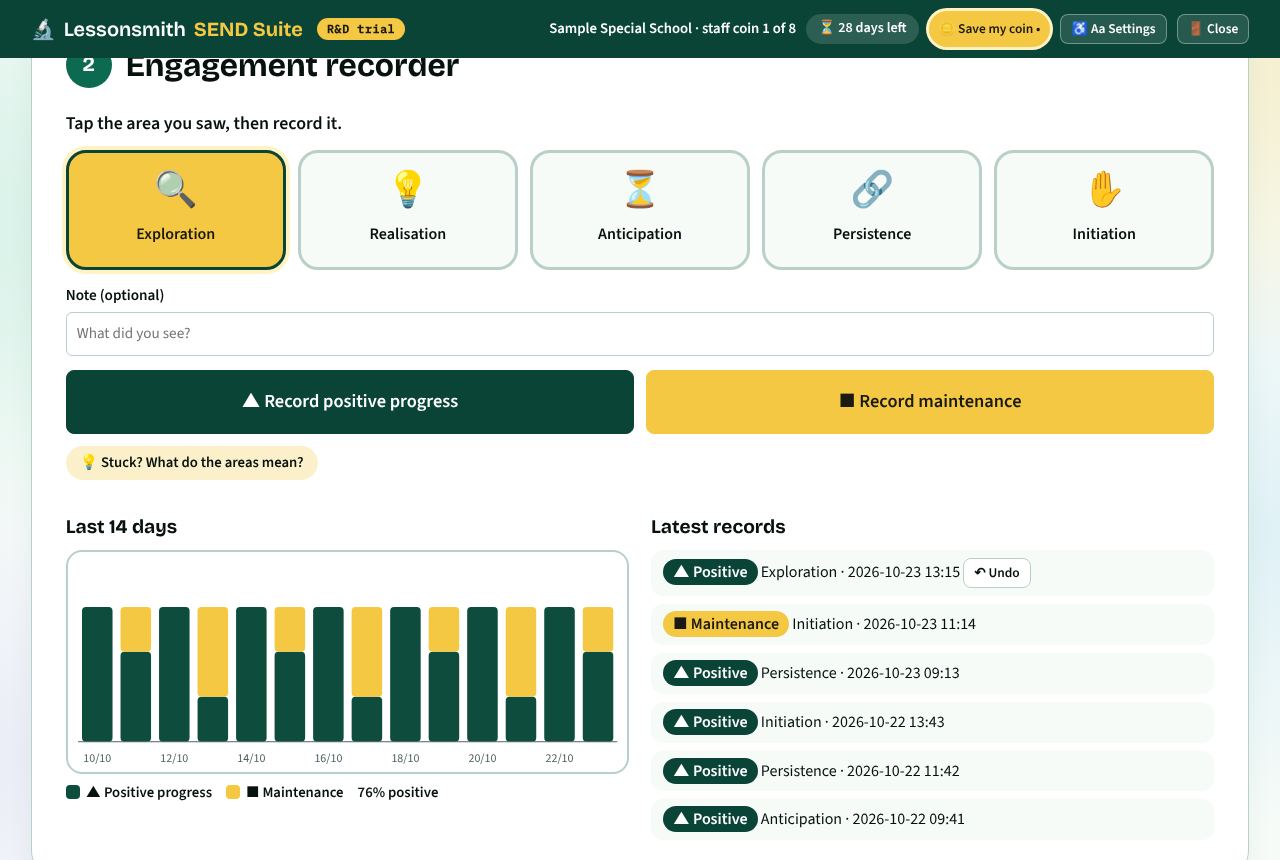Select the Persistence engagement area
This screenshot has width=1280, height=860.
(872, 210)
